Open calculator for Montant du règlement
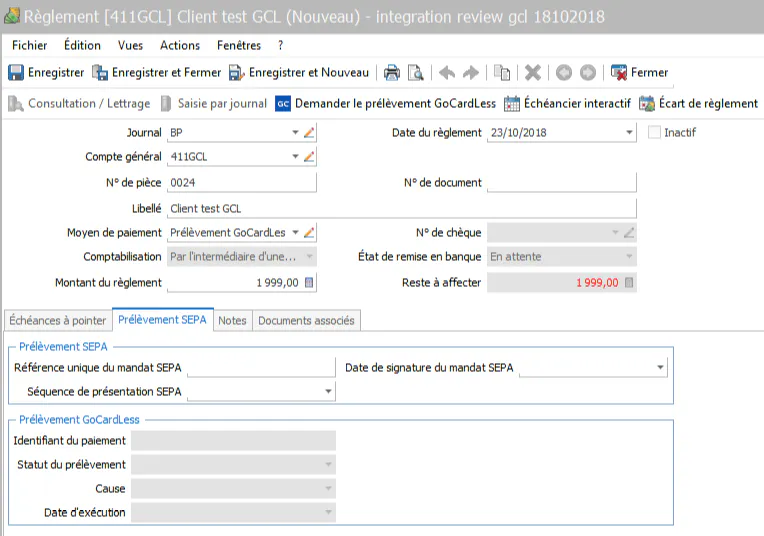This screenshot has width=764, height=536. coord(309,283)
